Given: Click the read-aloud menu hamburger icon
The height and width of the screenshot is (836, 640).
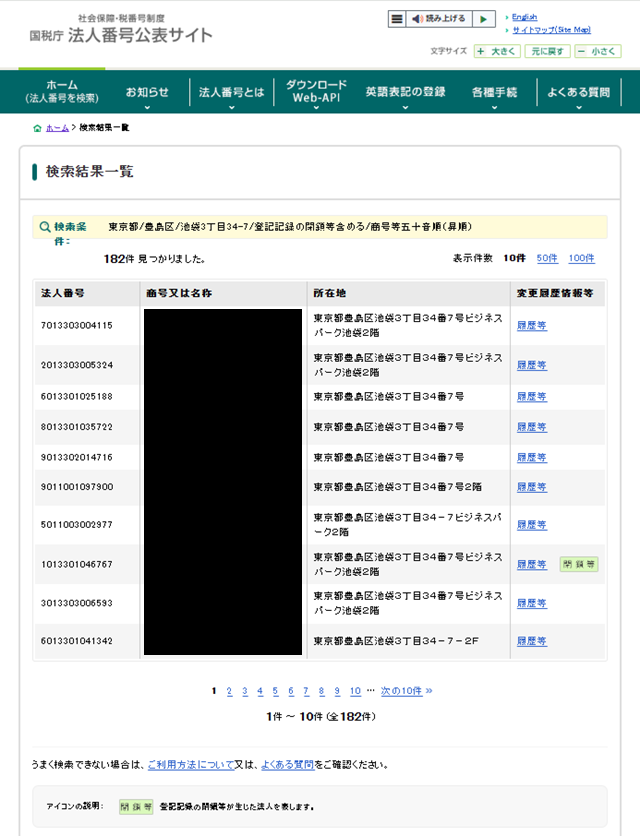Looking at the screenshot, I should (x=397, y=19).
